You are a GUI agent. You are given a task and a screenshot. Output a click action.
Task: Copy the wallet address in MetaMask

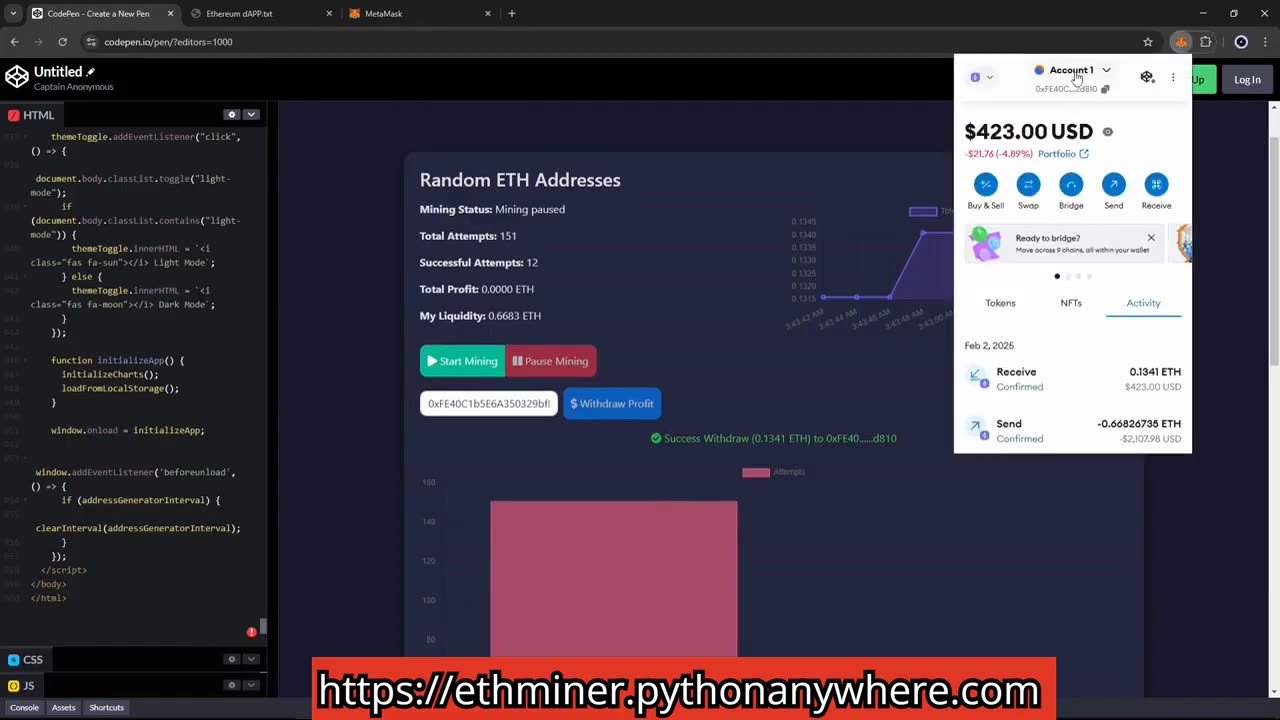tap(1105, 89)
